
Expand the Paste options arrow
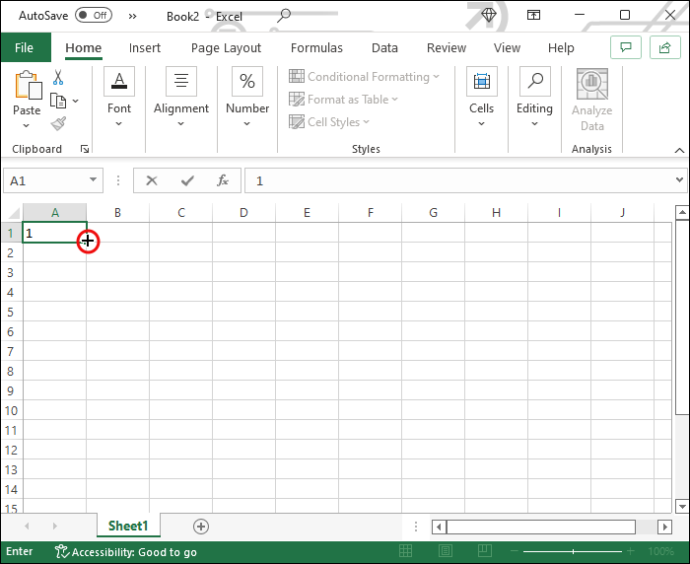click(x=26, y=125)
